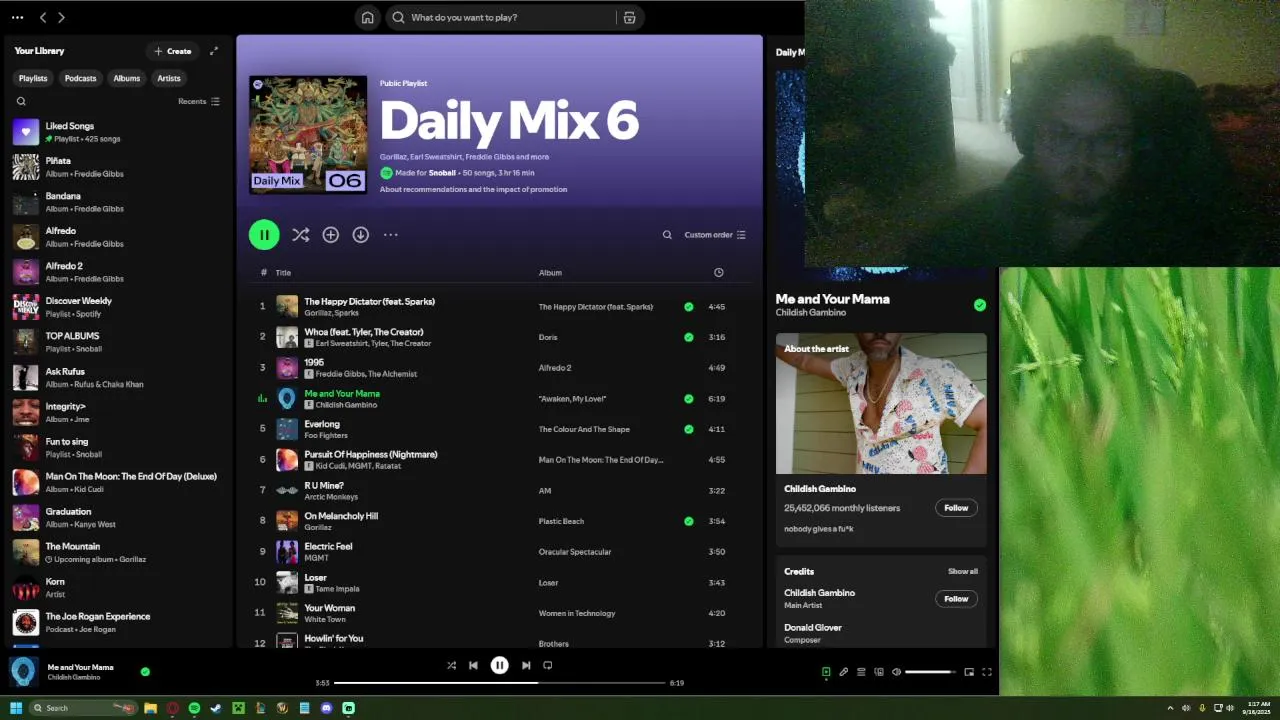Download the Daily Mix 6 playlist
This screenshot has width=1280, height=720.
coord(360,235)
